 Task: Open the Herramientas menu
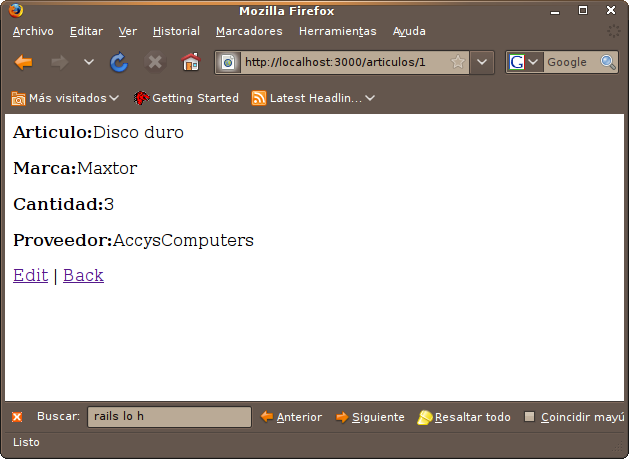pyautogui.click(x=338, y=31)
